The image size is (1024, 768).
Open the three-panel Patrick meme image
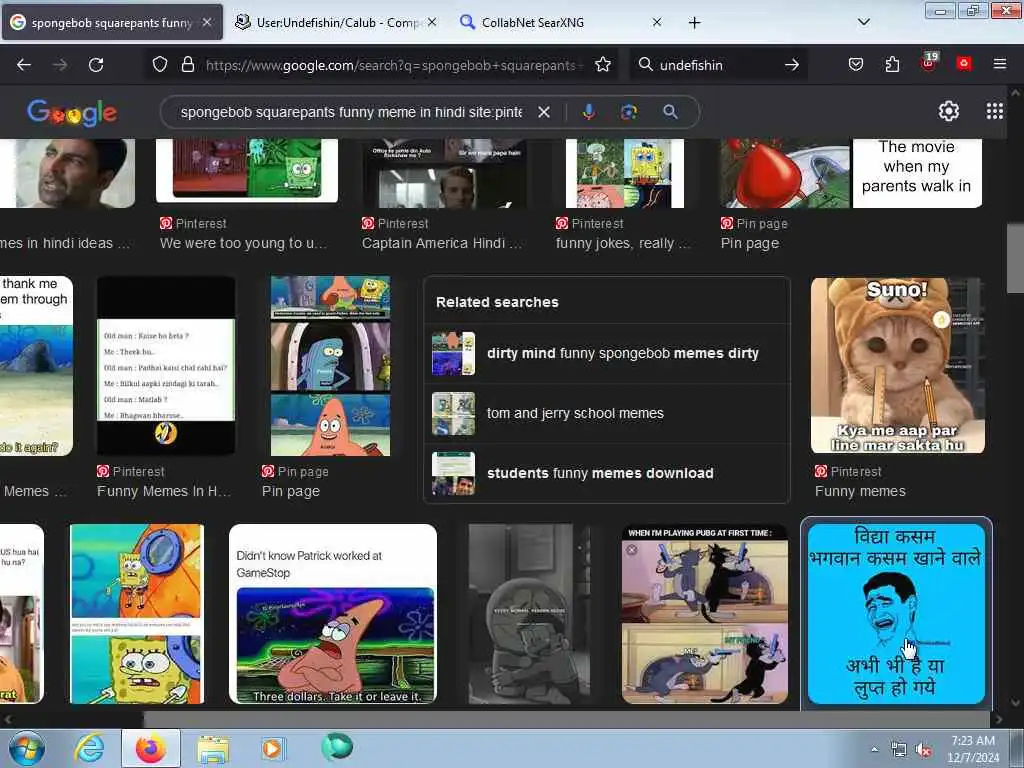[x=330, y=366]
